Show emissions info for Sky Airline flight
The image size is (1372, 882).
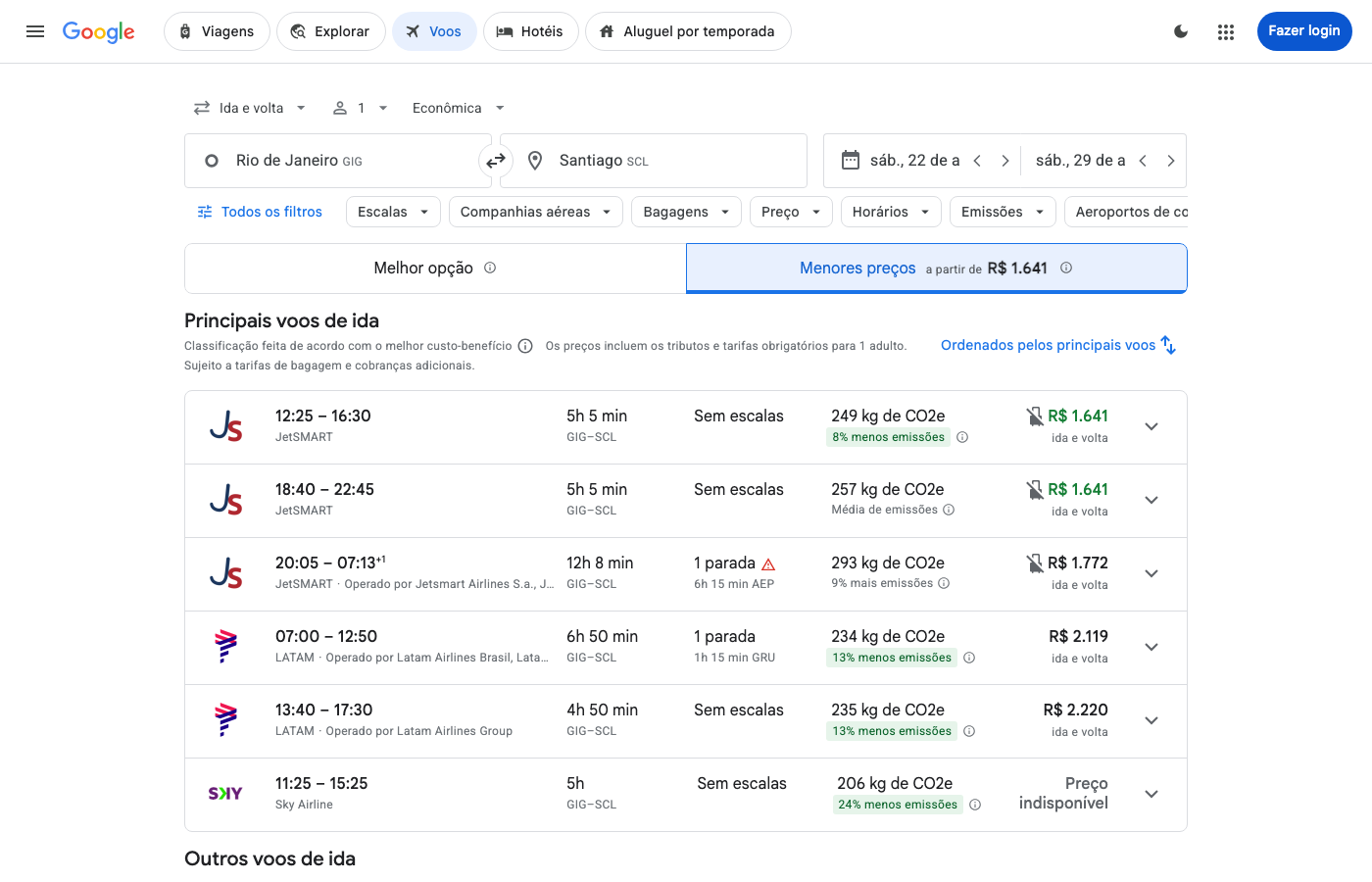click(x=975, y=805)
